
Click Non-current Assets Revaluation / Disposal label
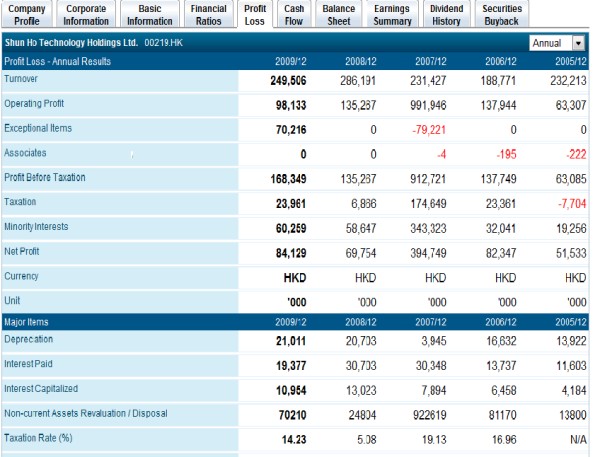coord(86,414)
